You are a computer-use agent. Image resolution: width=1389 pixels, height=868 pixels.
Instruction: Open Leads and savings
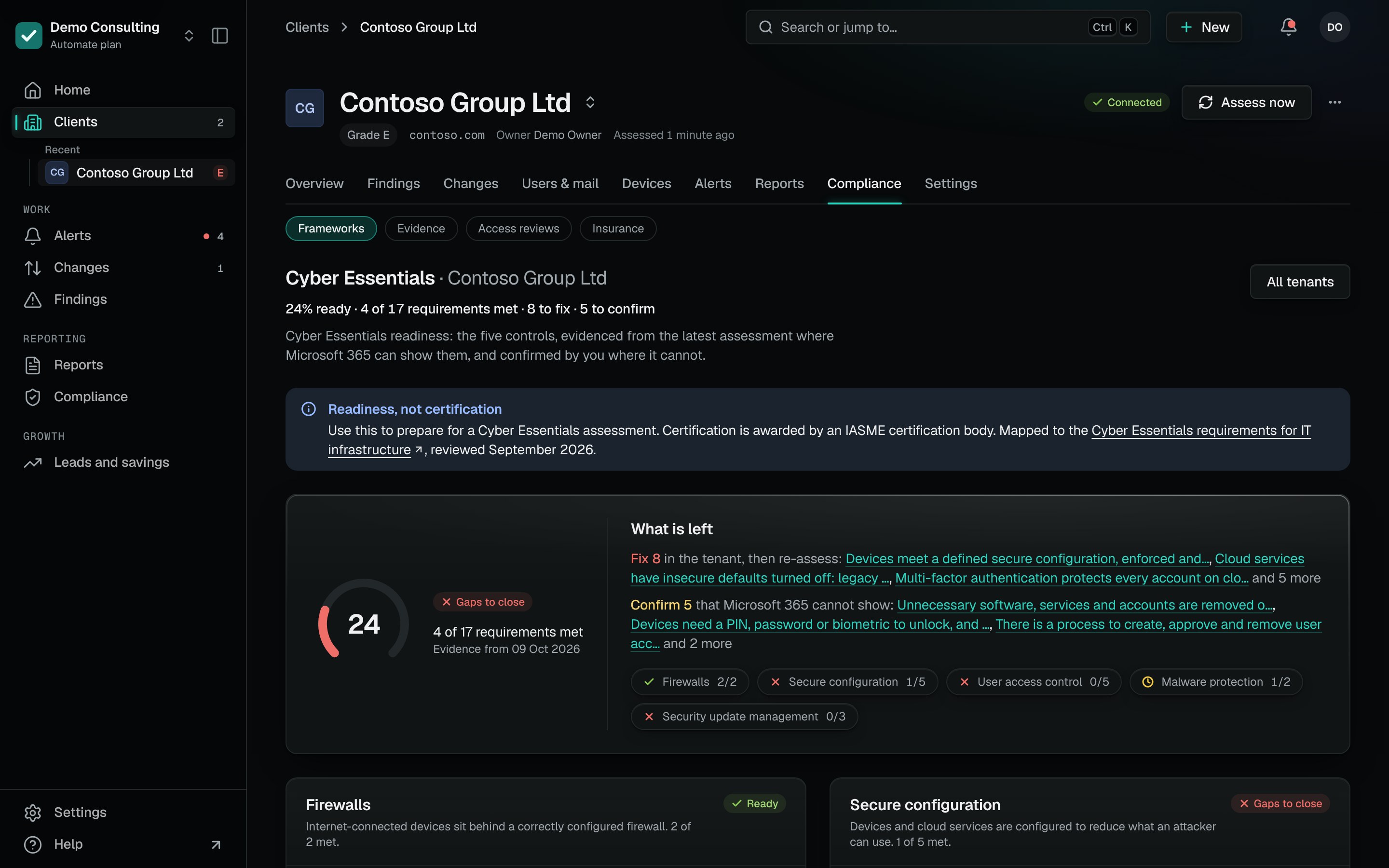click(123, 463)
